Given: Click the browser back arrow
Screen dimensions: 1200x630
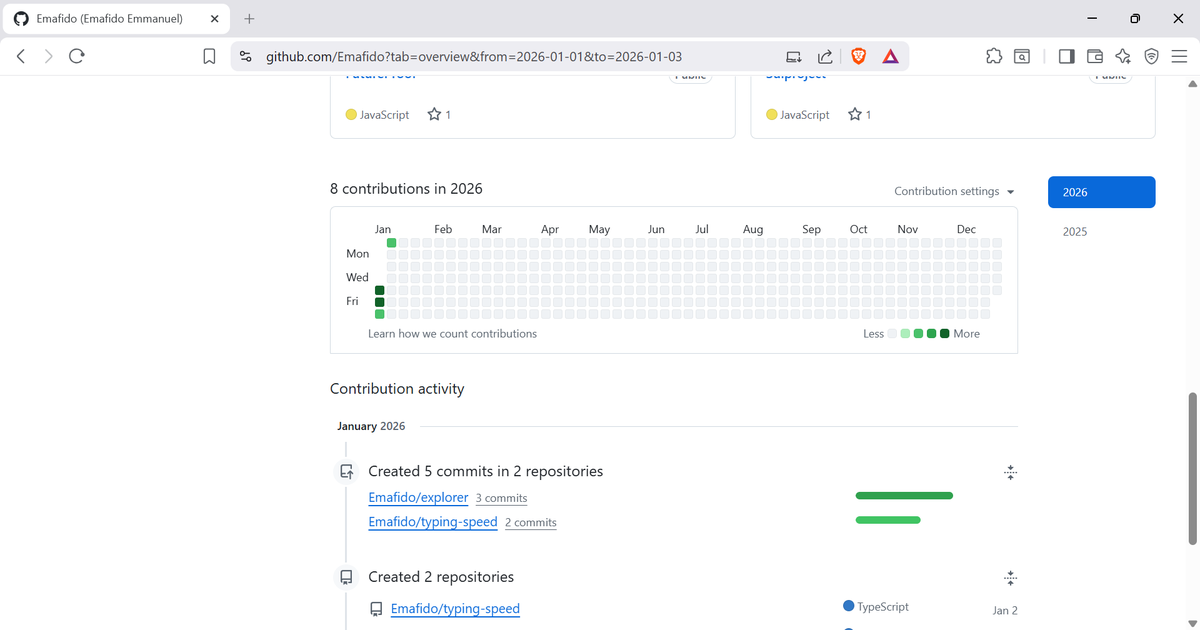Looking at the screenshot, I should click(x=21, y=57).
